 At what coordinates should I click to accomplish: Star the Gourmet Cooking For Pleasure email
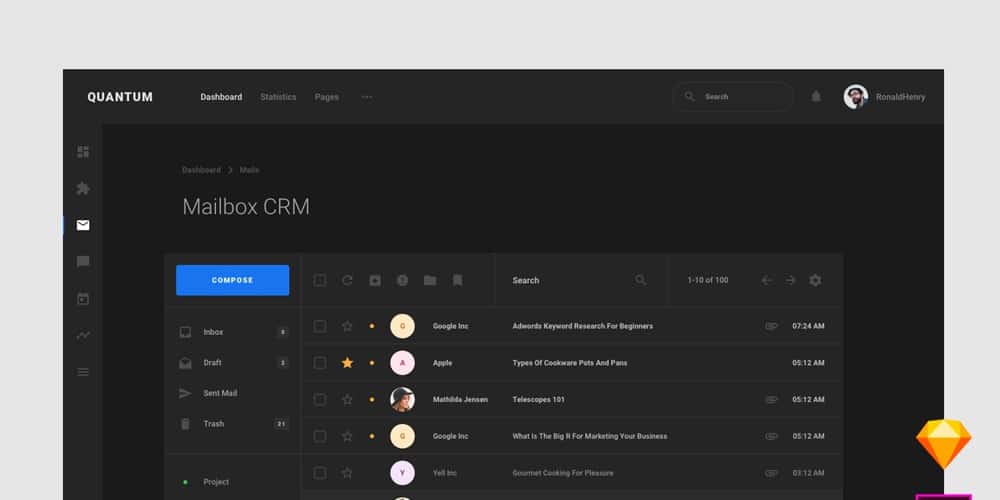(347, 473)
